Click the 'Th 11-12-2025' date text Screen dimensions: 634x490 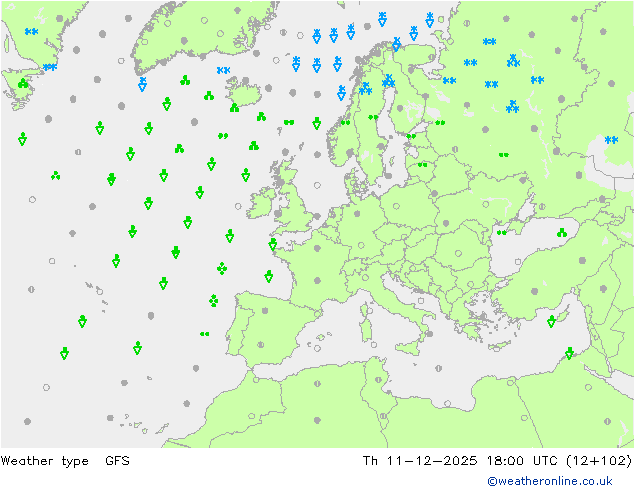pos(420,460)
